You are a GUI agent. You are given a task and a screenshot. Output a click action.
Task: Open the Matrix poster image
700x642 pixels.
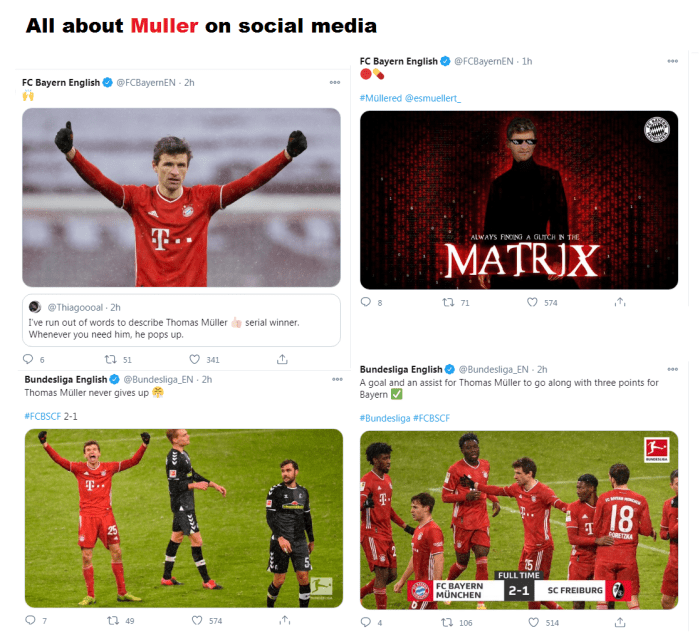519,200
